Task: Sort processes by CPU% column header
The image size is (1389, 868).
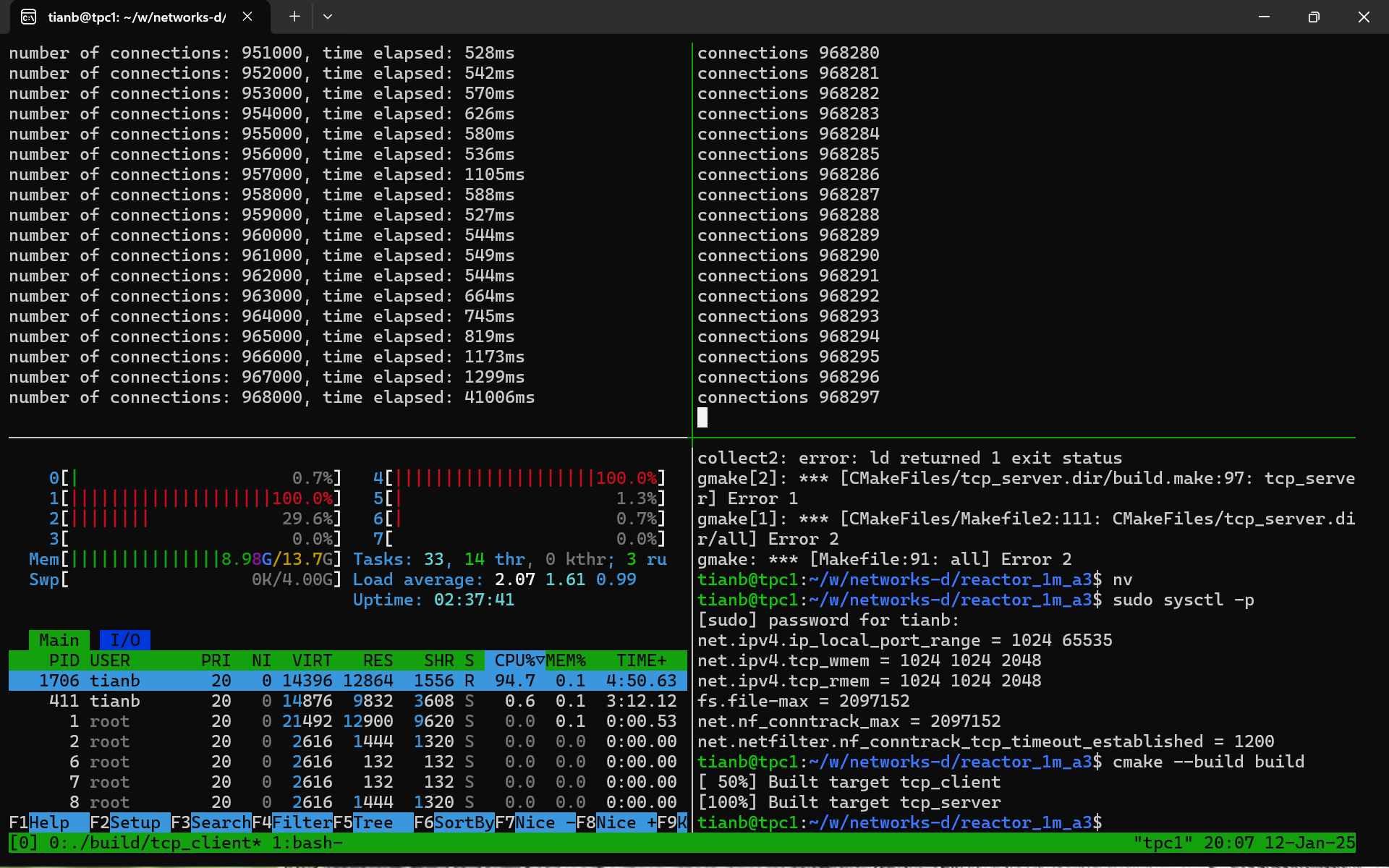Action: click(514, 660)
